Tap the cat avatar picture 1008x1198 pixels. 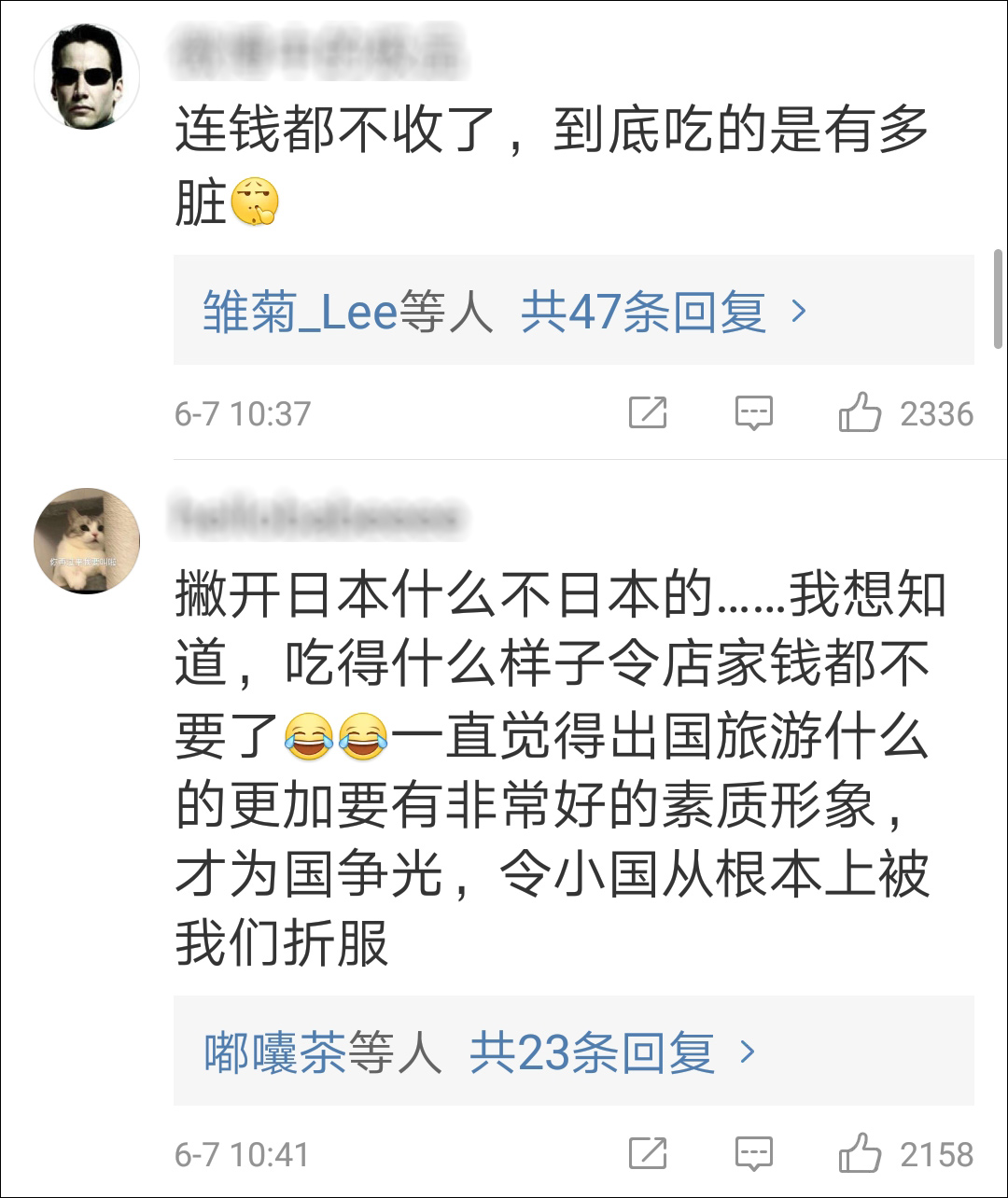pos(87,540)
